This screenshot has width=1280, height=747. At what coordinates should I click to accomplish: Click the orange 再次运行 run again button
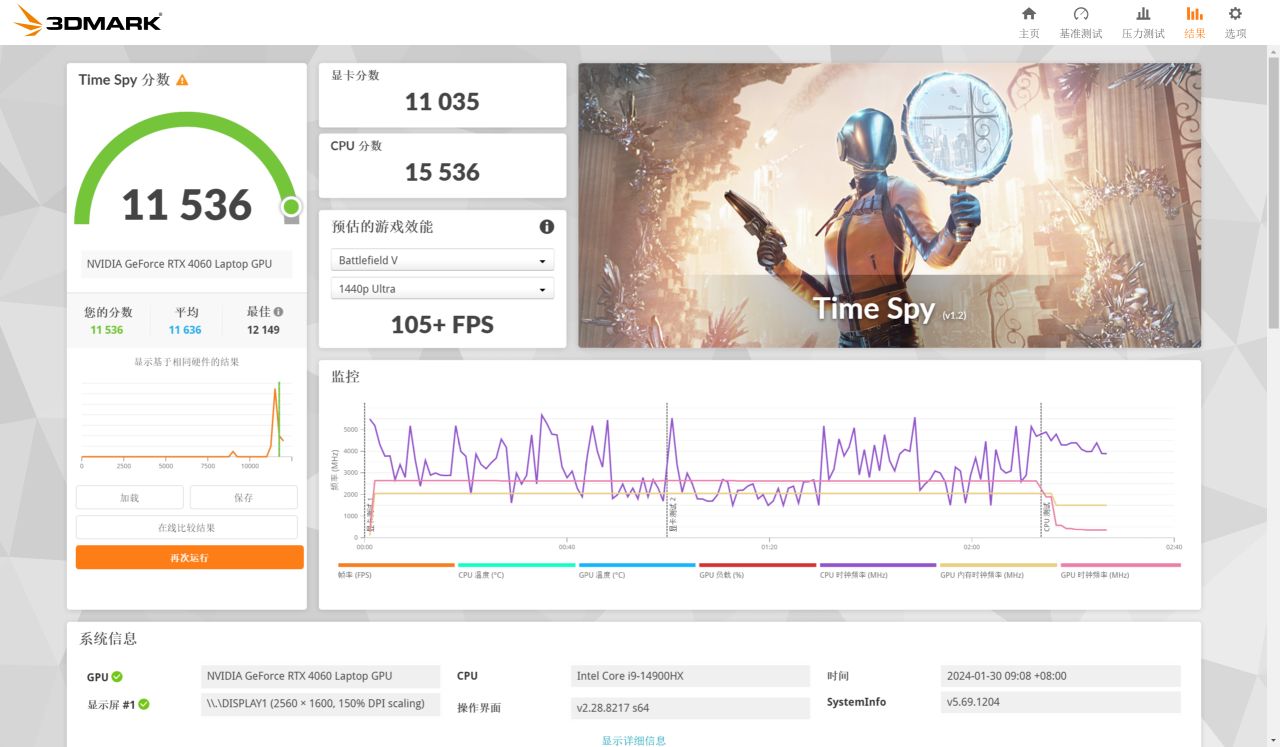(190, 557)
